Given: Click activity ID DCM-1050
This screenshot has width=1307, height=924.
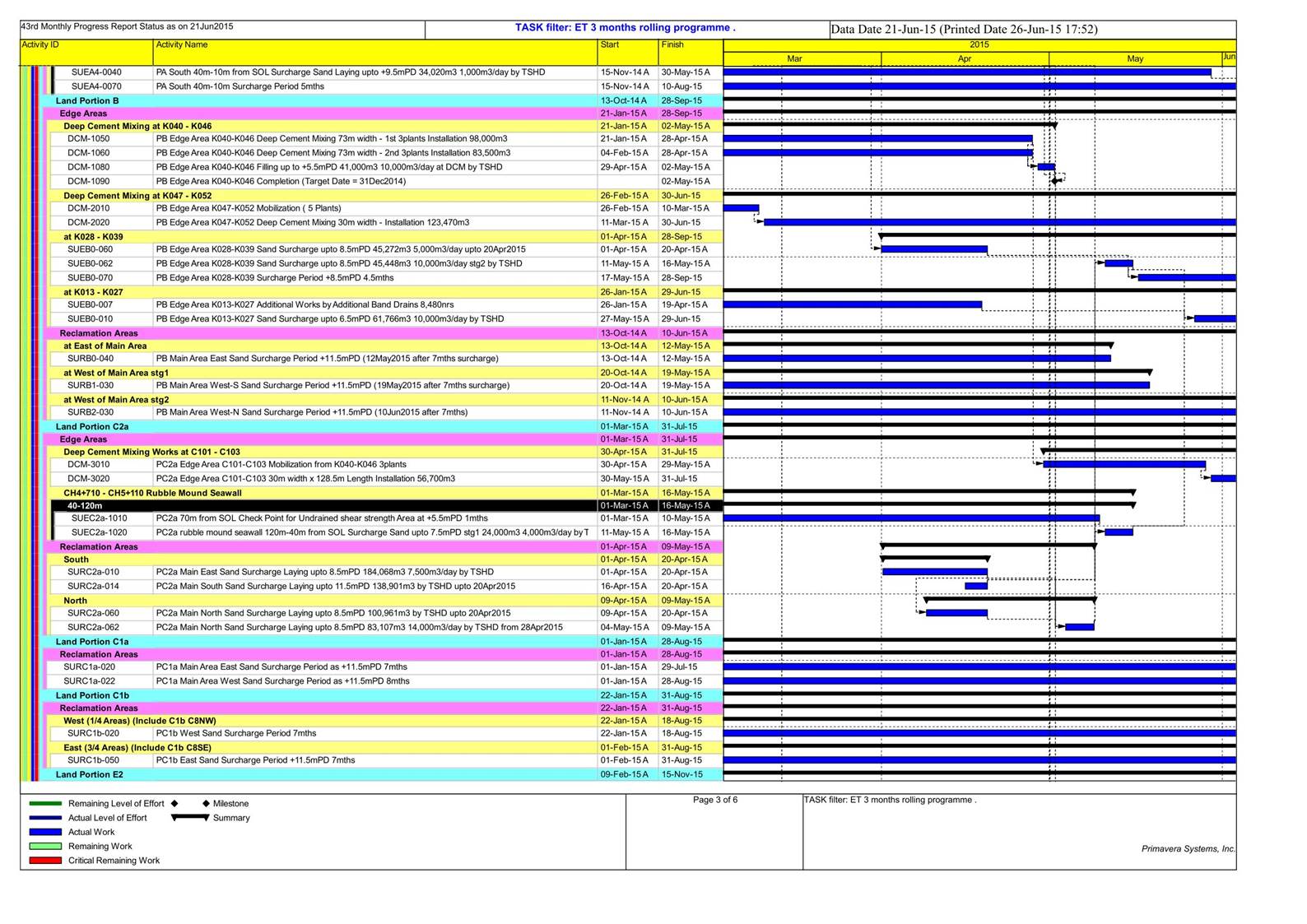Looking at the screenshot, I should pyautogui.click(x=88, y=139).
